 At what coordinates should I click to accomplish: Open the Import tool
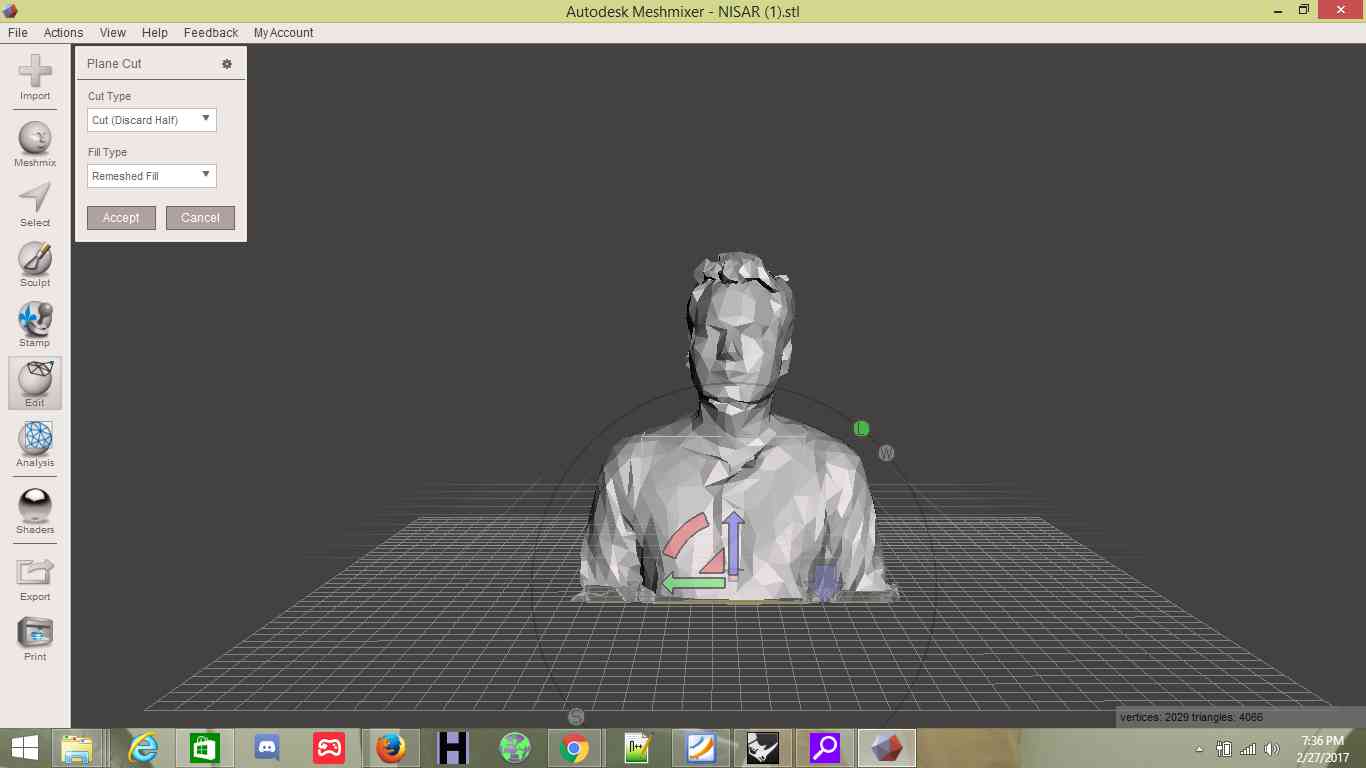click(x=35, y=78)
